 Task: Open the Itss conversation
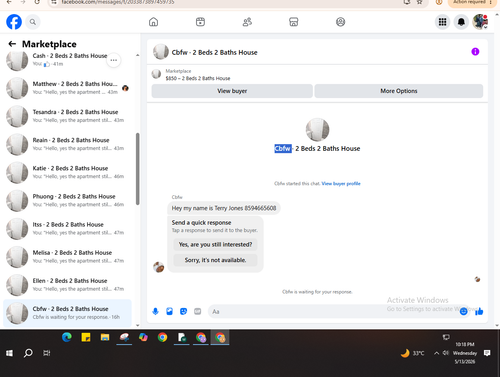tap(67, 229)
